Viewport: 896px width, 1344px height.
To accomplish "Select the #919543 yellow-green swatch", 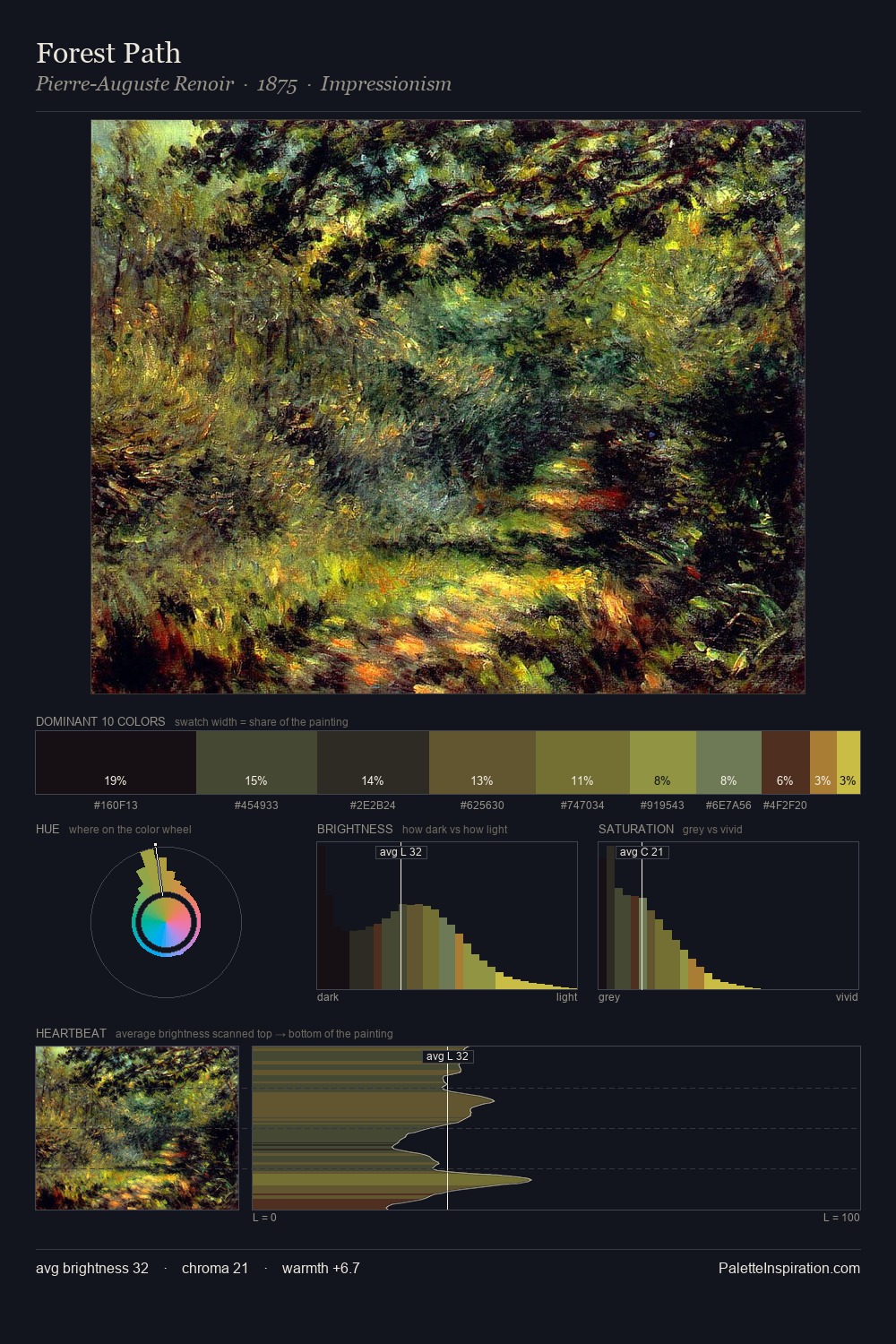I will (x=663, y=762).
